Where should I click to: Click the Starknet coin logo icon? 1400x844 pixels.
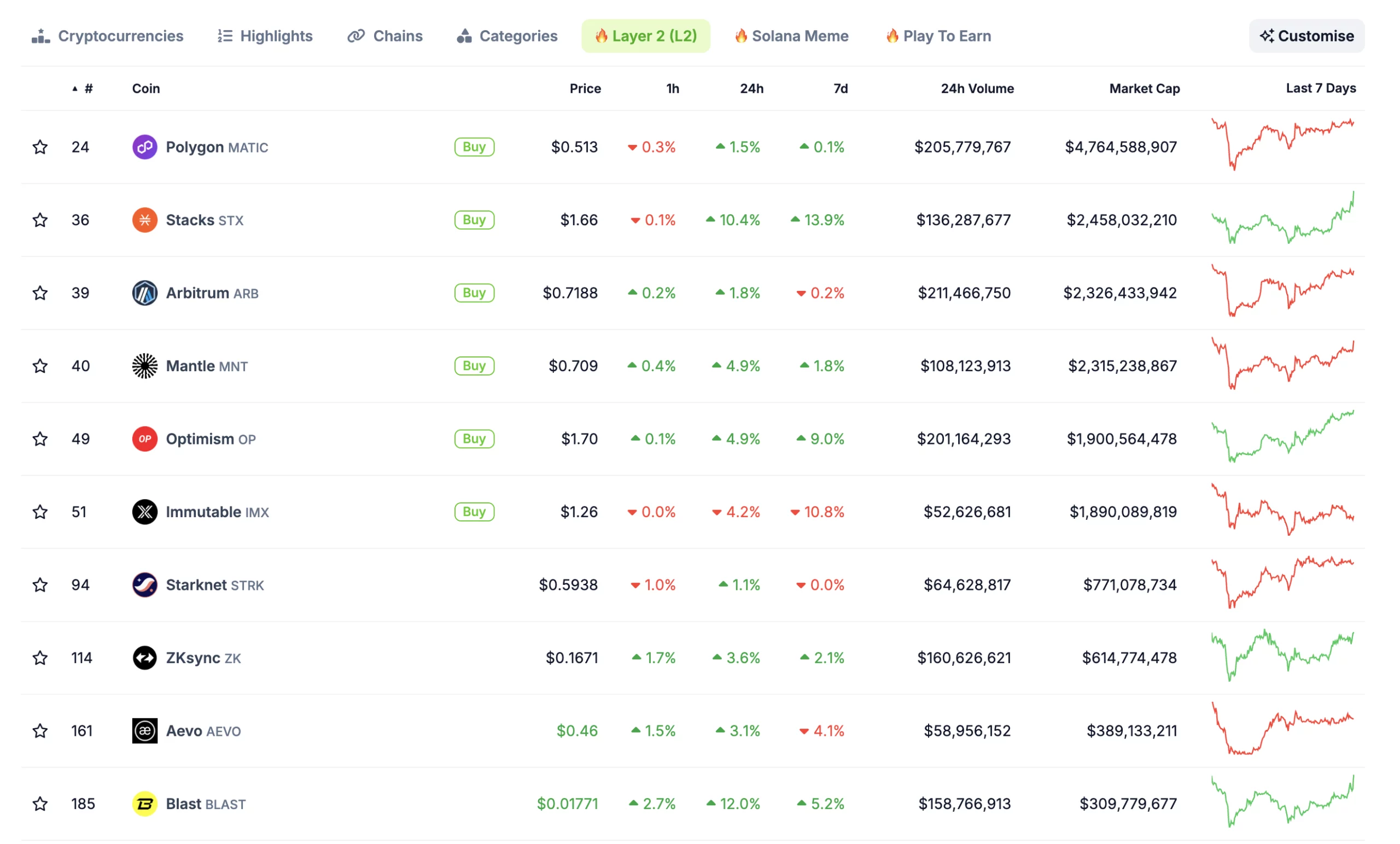(145, 585)
